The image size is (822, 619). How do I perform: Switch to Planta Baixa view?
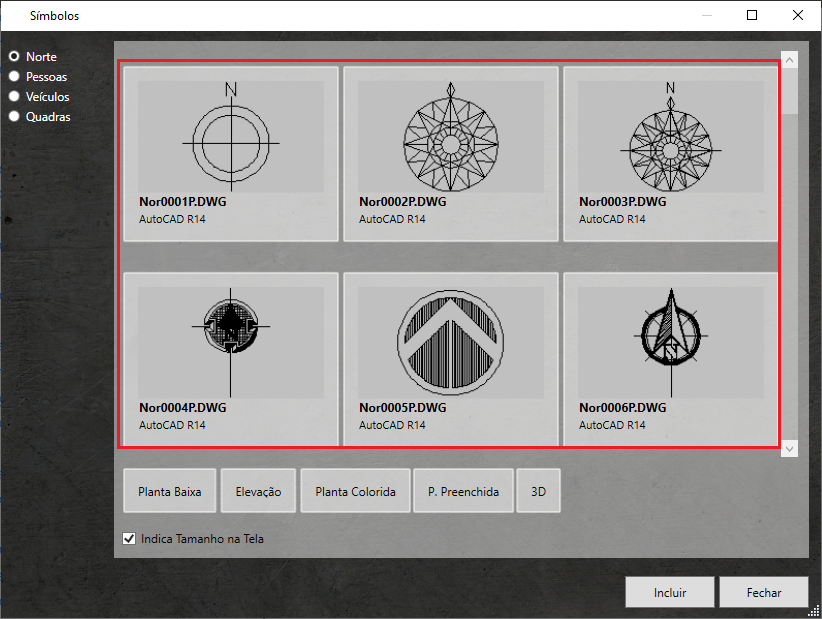(169, 491)
